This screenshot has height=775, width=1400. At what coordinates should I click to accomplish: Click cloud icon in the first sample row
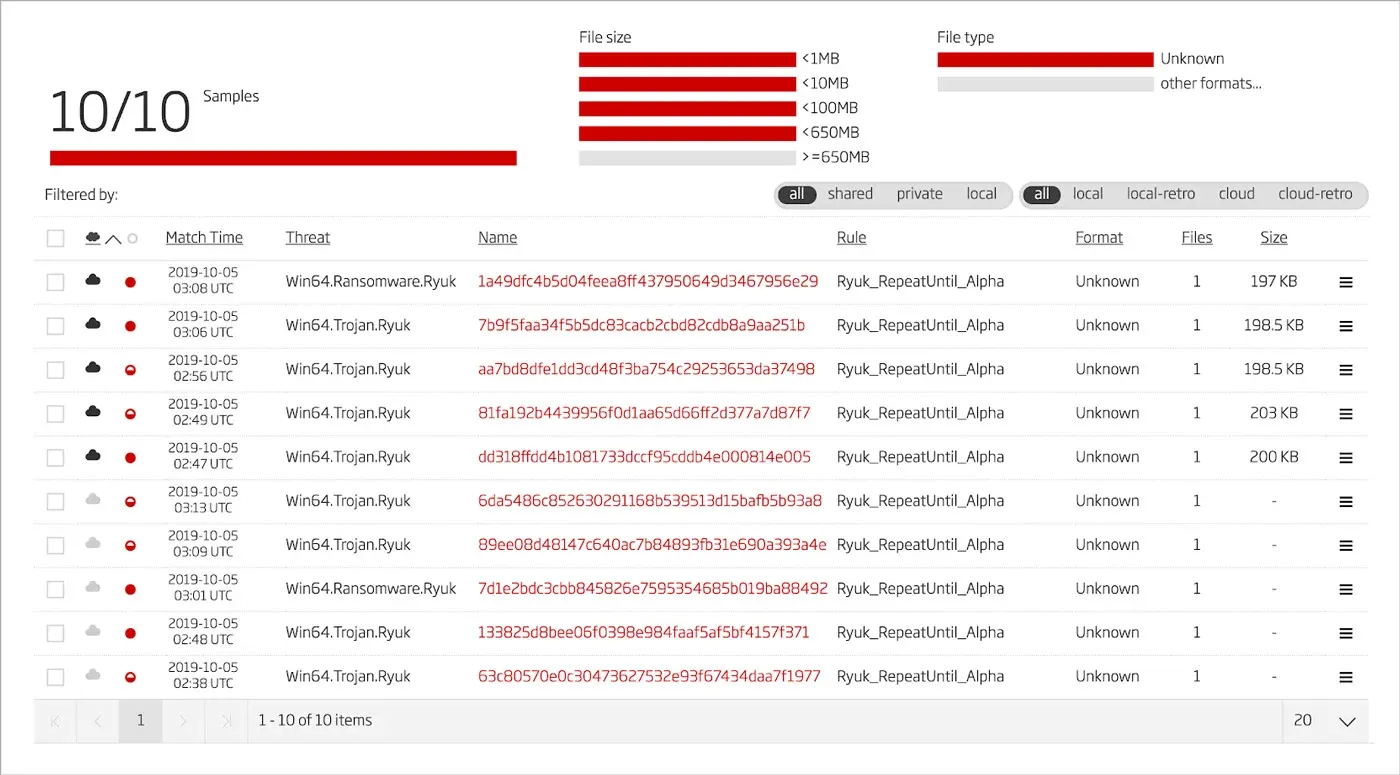pyautogui.click(x=93, y=281)
